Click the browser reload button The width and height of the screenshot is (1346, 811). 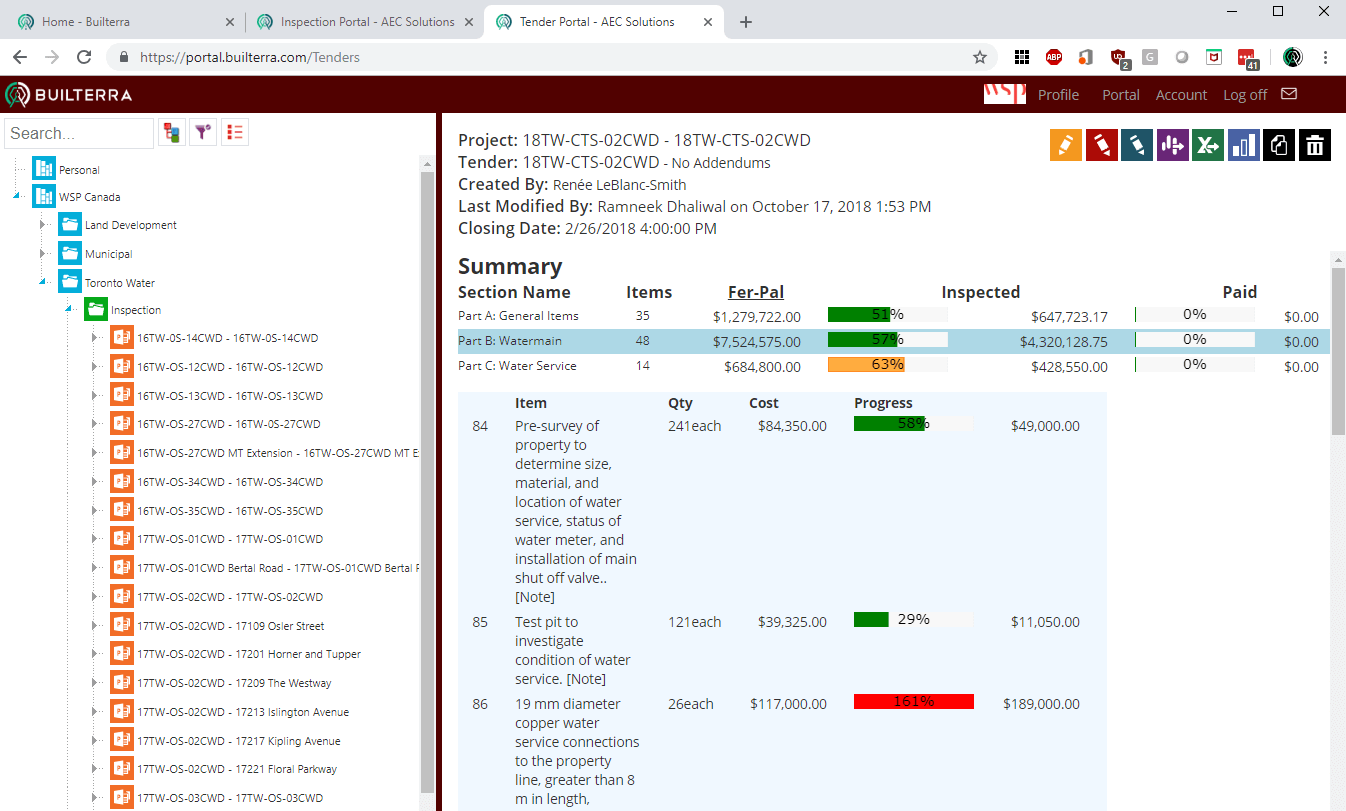tap(84, 57)
